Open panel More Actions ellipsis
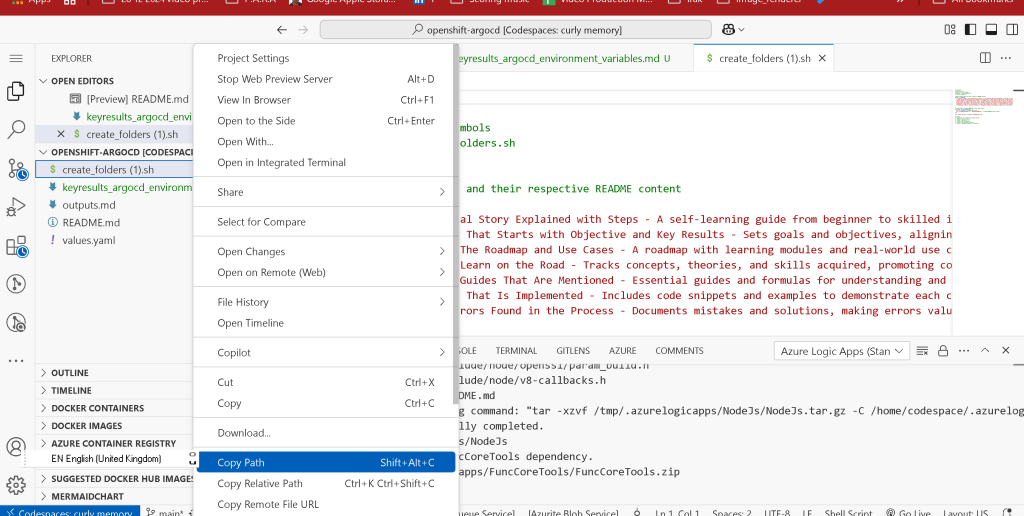 (964, 351)
